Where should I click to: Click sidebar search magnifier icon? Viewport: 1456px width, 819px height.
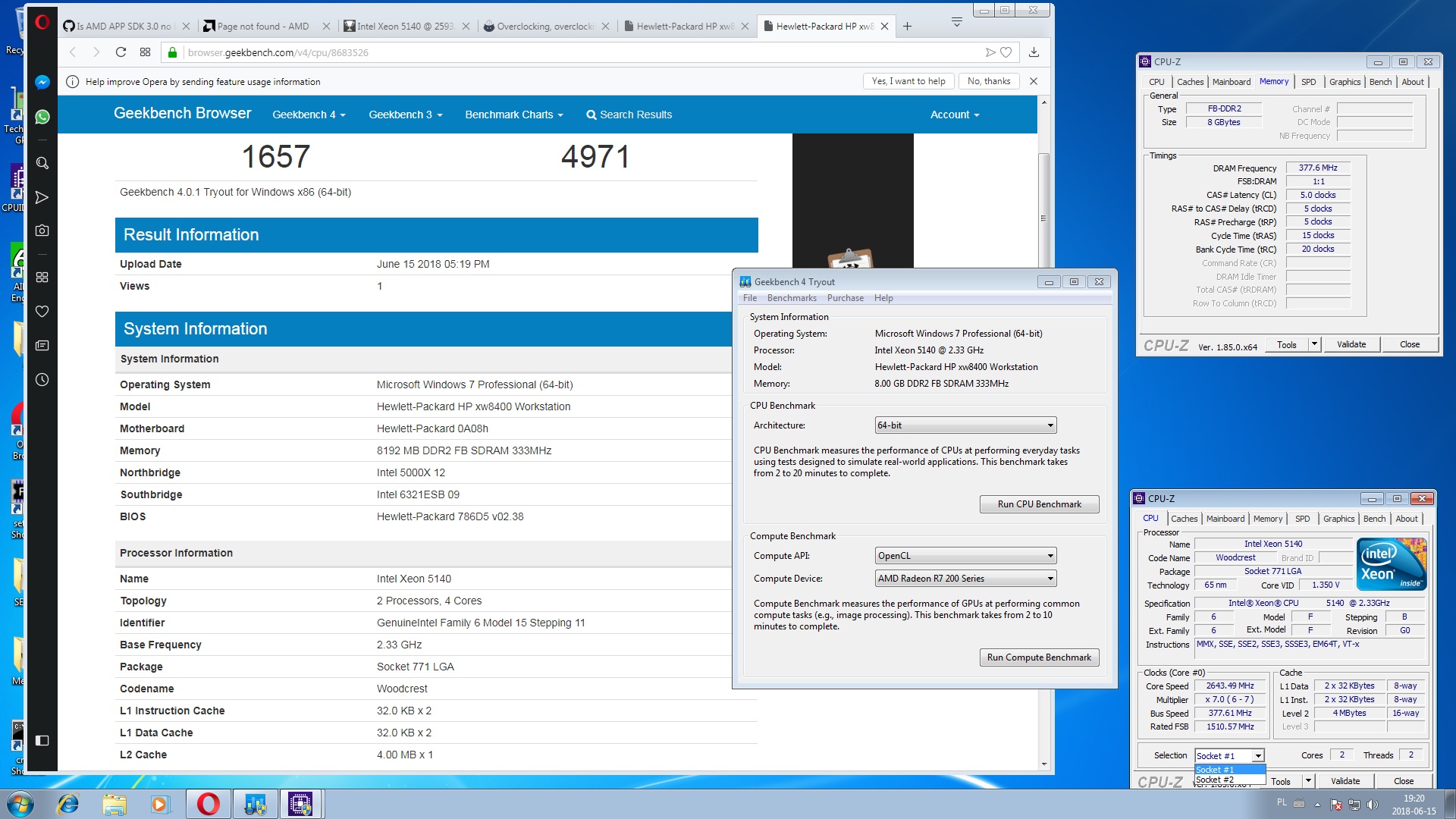[x=42, y=163]
